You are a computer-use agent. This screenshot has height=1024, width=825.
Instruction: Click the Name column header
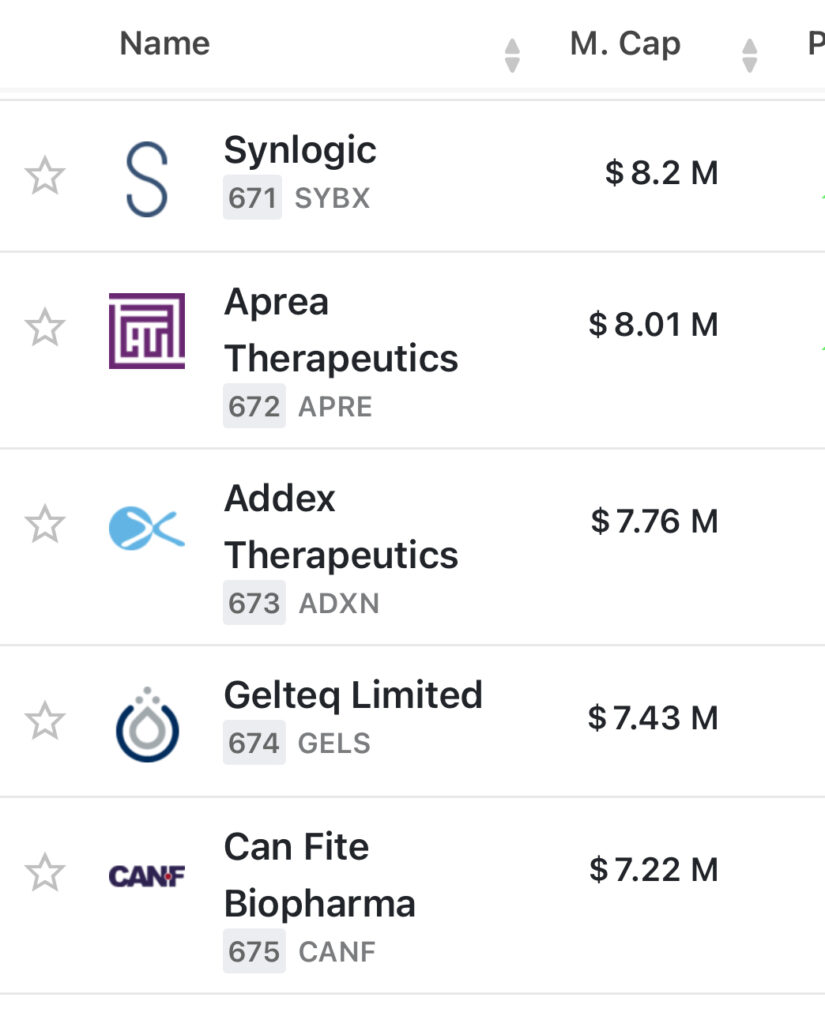coord(165,44)
